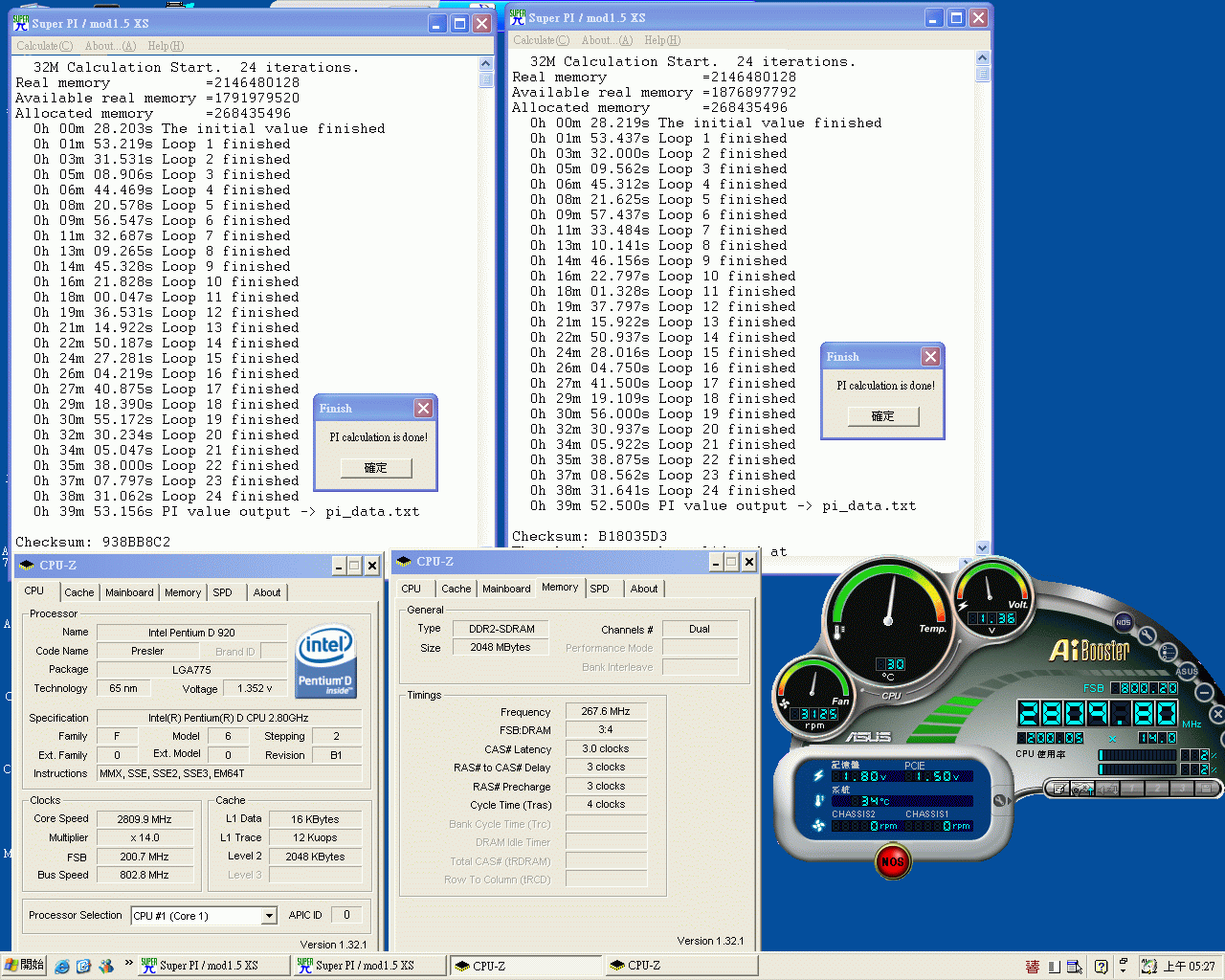The width and height of the screenshot is (1225, 980).
Task: Switch to Mainboard tab in right CPU-Z
Action: 506,589
